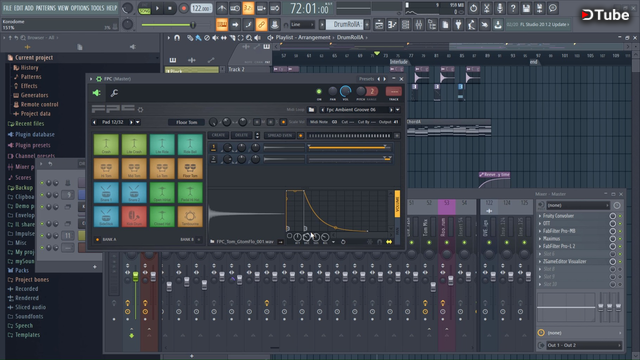Image resolution: width=640 pixels, height=360 pixels.
Task: Open the Piano roll view button
Action: coord(392,25)
